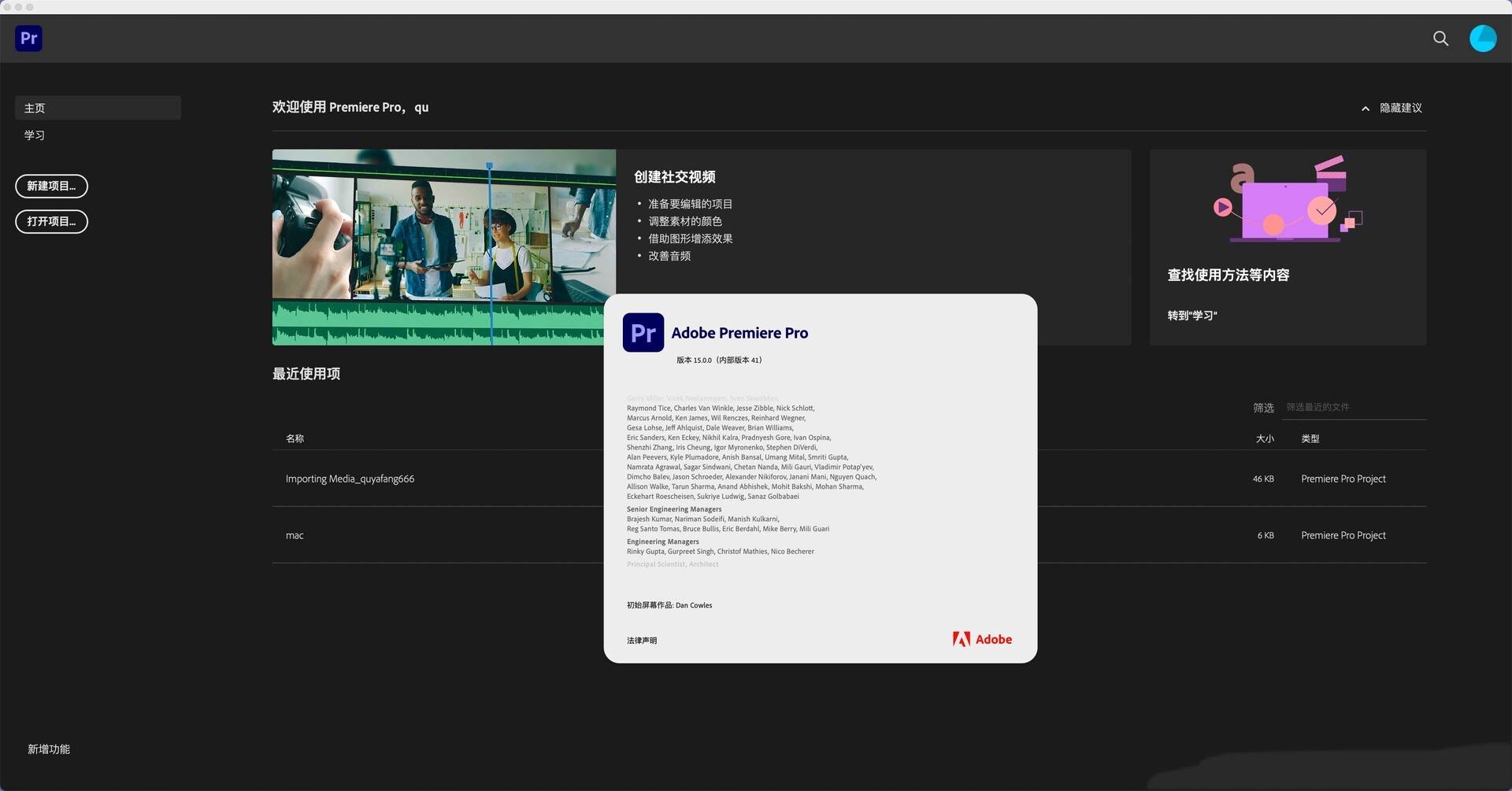Click the learning illustration graphic
Screen dimensions: 1512x791
(1287, 199)
